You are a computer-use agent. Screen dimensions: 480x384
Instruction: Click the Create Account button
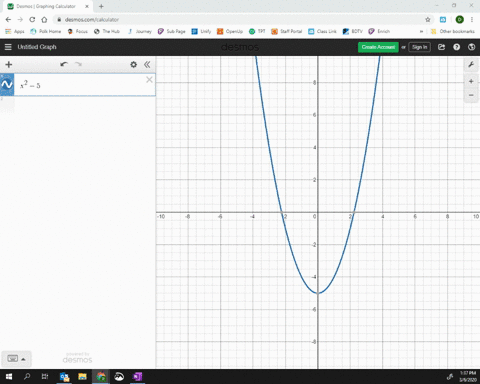[378, 47]
